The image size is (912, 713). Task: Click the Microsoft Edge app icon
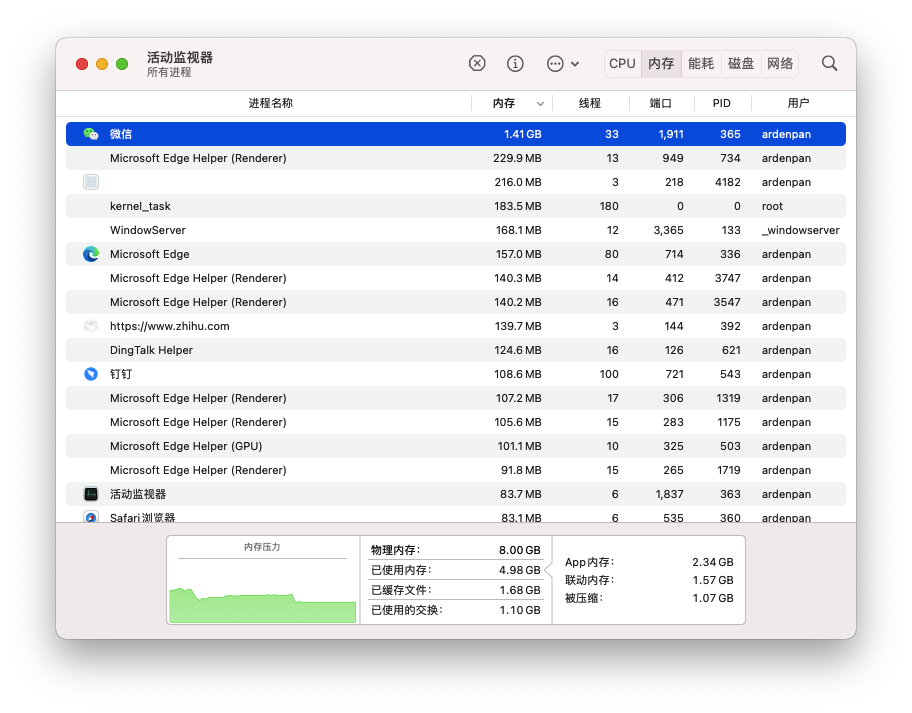tap(91, 254)
